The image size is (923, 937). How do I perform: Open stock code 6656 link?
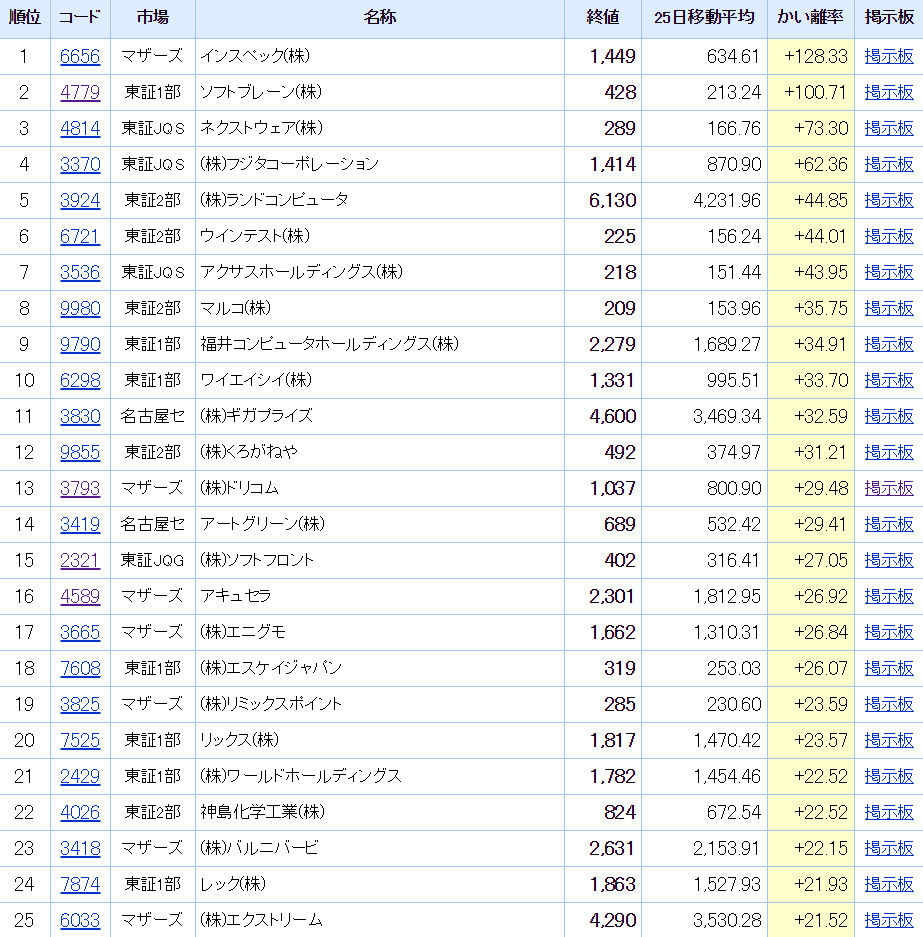click(80, 56)
